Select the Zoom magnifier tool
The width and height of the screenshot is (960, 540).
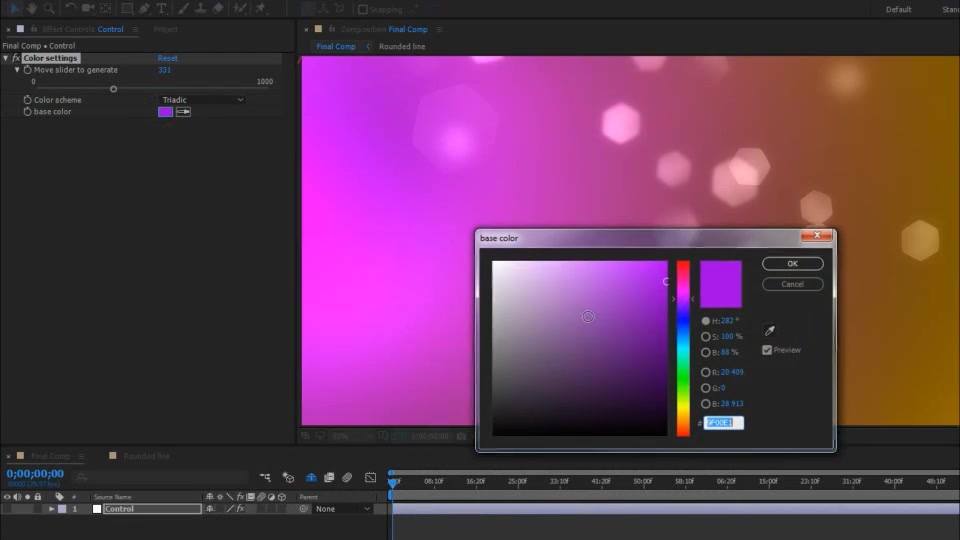[49, 8]
